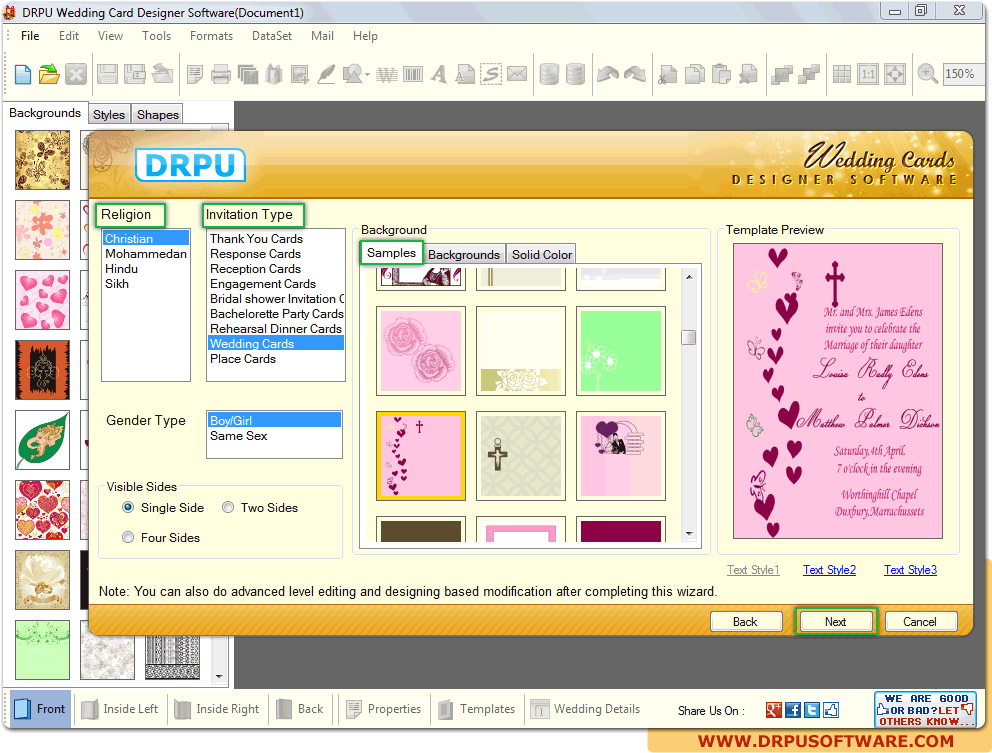Click the insert image icon
992x753 pixels.
[299, 75]
